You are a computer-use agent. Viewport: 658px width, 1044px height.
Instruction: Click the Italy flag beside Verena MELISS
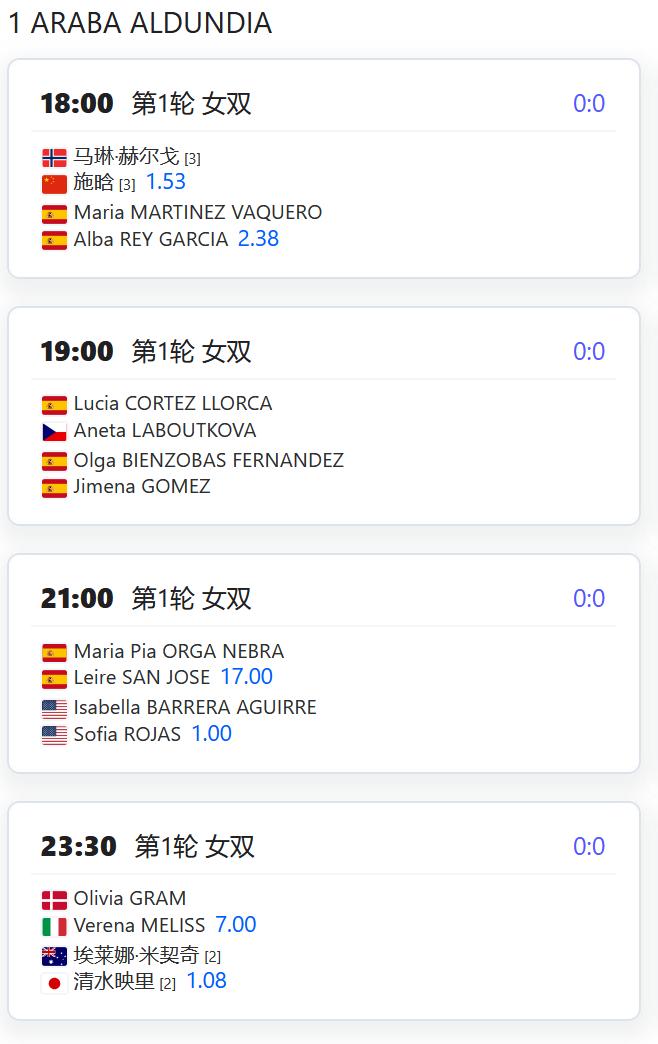tap(54, 927)
